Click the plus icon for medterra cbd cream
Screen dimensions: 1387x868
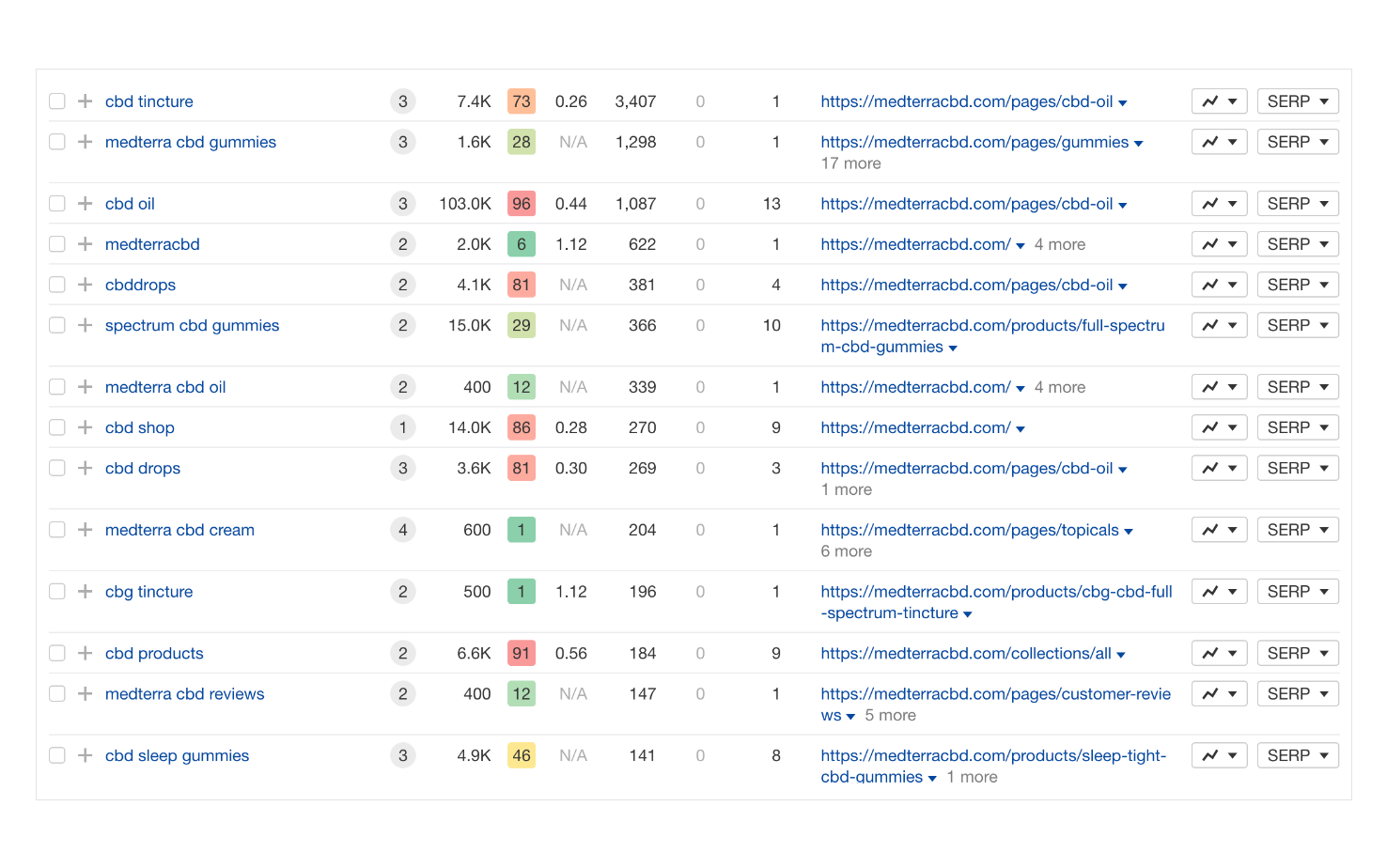tap(86, 530)
